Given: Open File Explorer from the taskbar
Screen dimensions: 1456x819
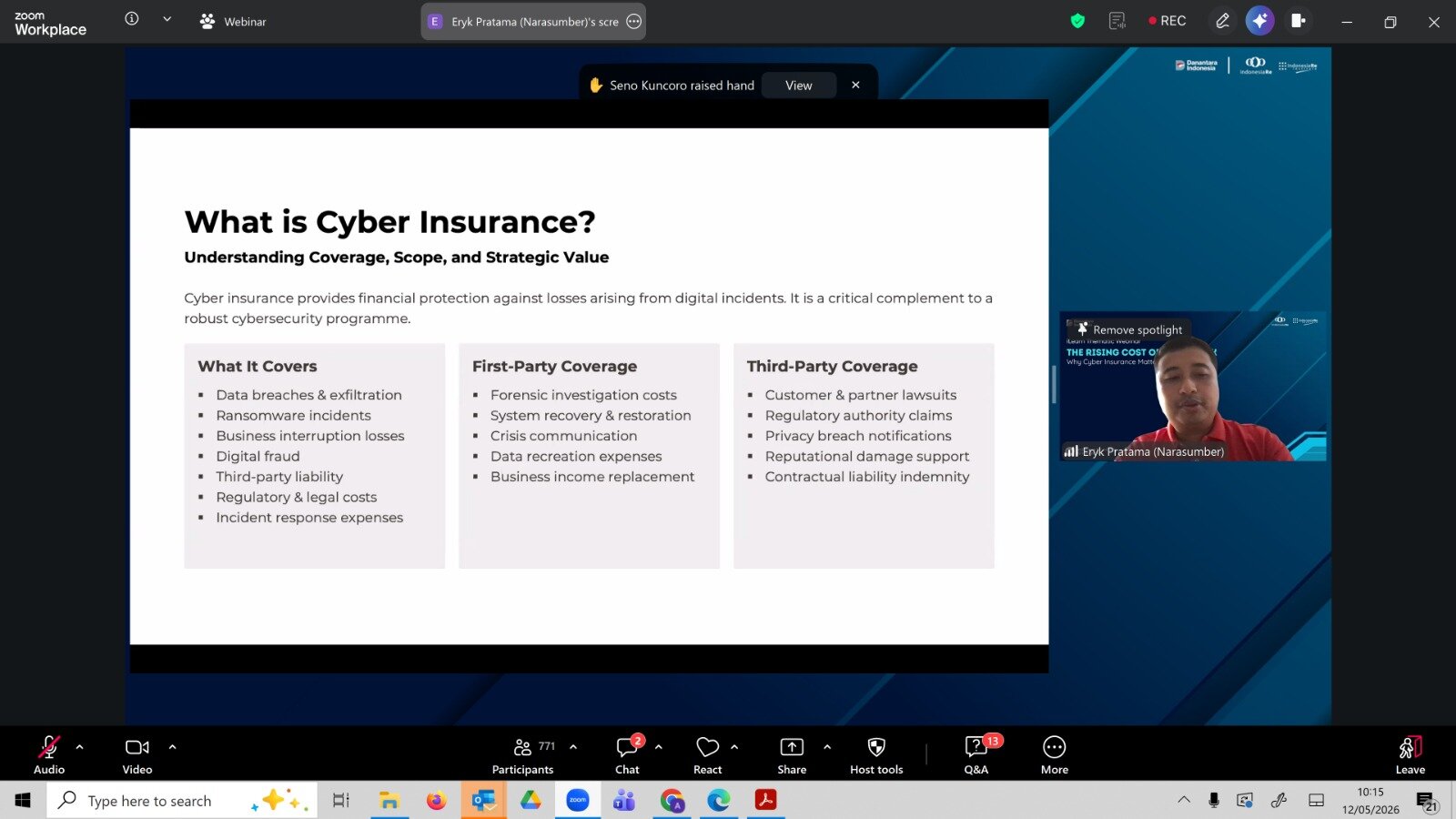Looking at the screenshot, I should click(389, 801).
